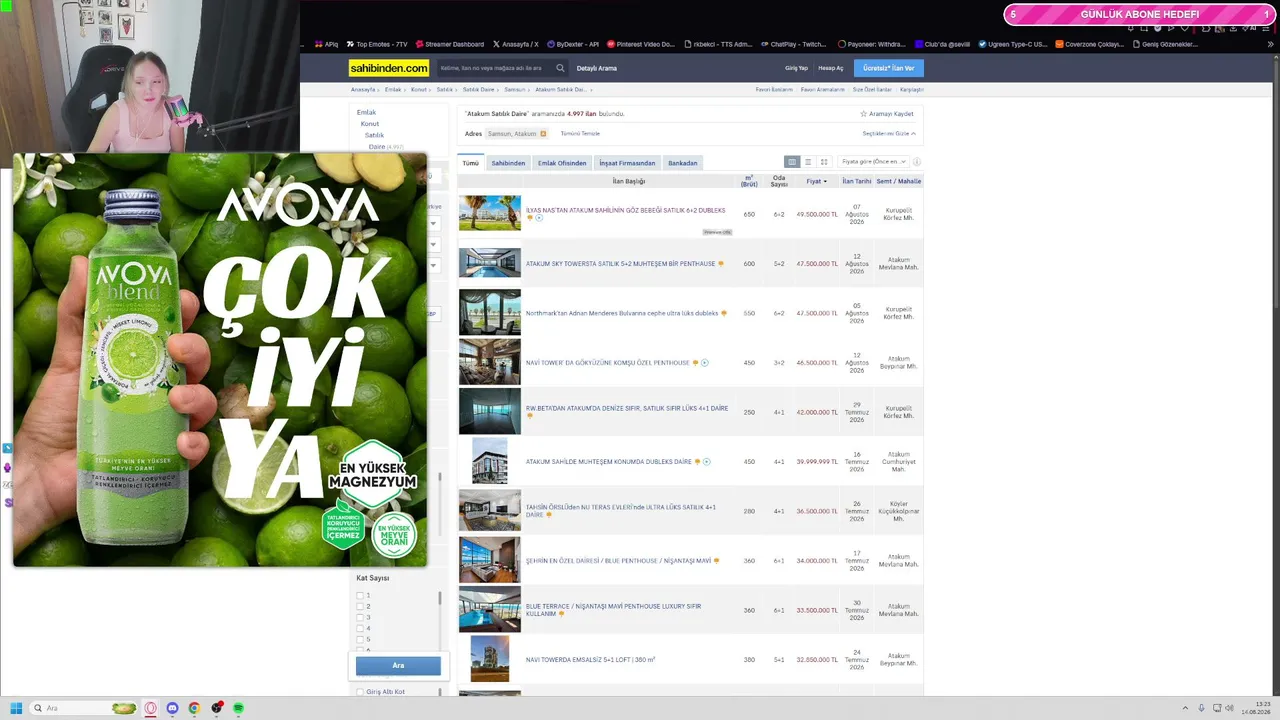Open the Top Emotes - 7TV bookmark

point(376,44)
